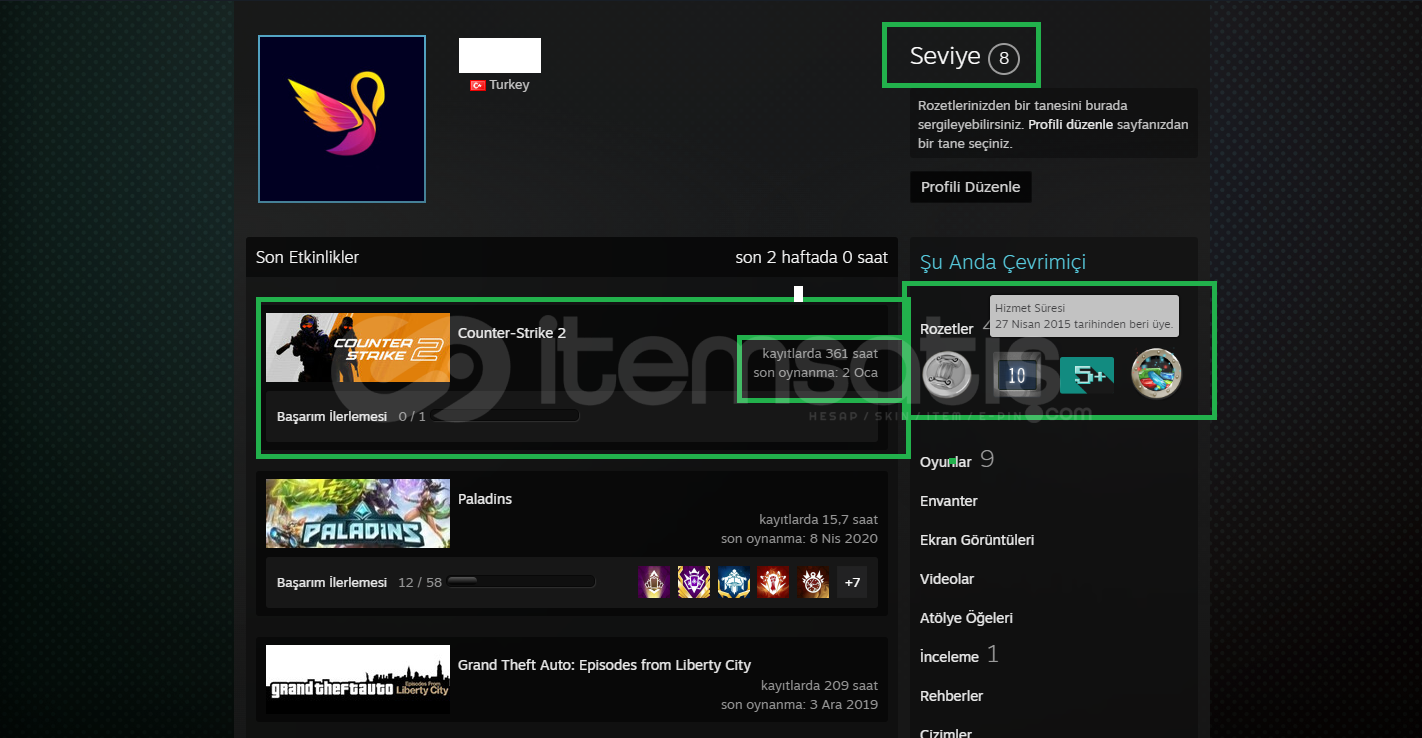Click Counter-Strike 2 achievement progress bar
This screenshot has height=738, width=1422.
tap(507, 416)
